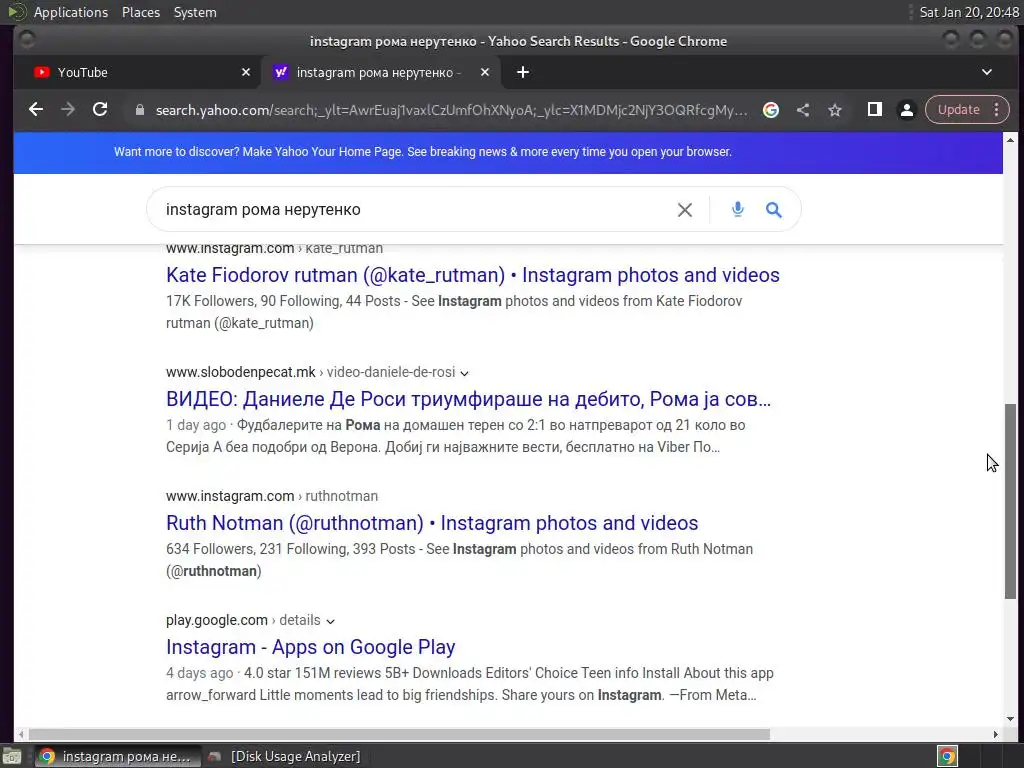Start voice search with the microphone icon
The height and width of the screenshot is (768, 1024).
click(x=737, y=210)
